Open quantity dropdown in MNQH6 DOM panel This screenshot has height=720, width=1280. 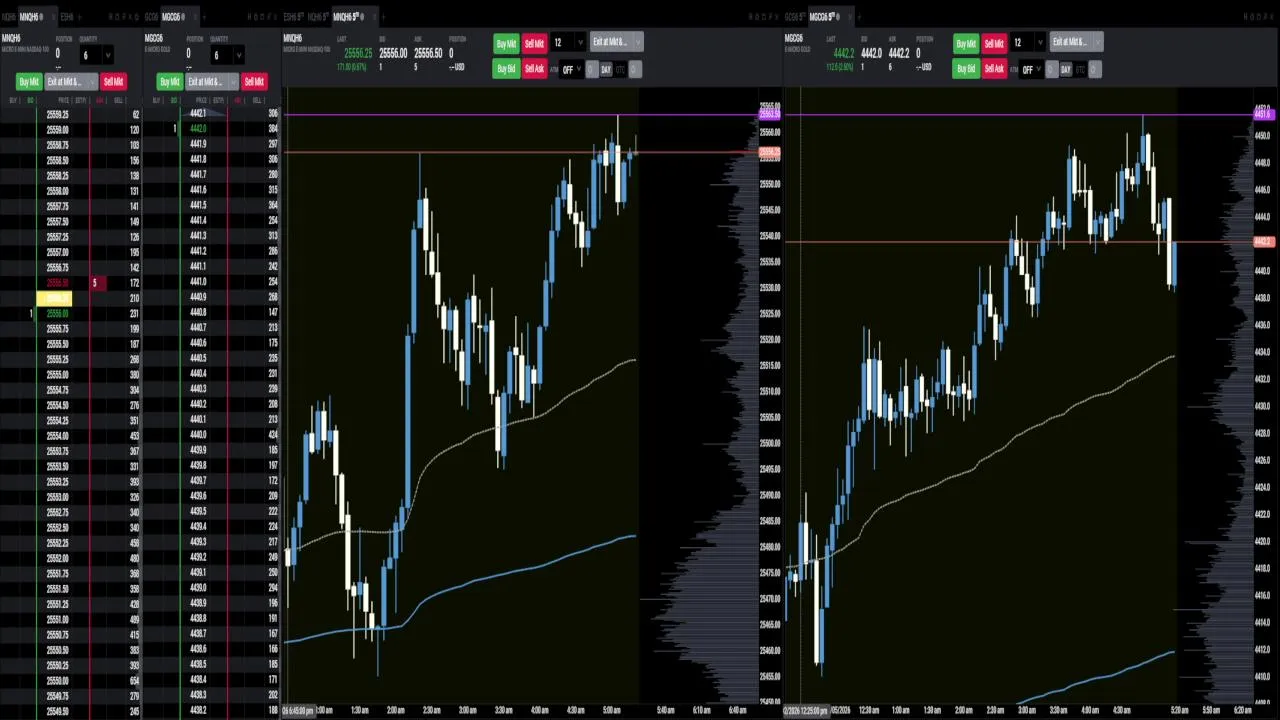click(x=108, y=55)
